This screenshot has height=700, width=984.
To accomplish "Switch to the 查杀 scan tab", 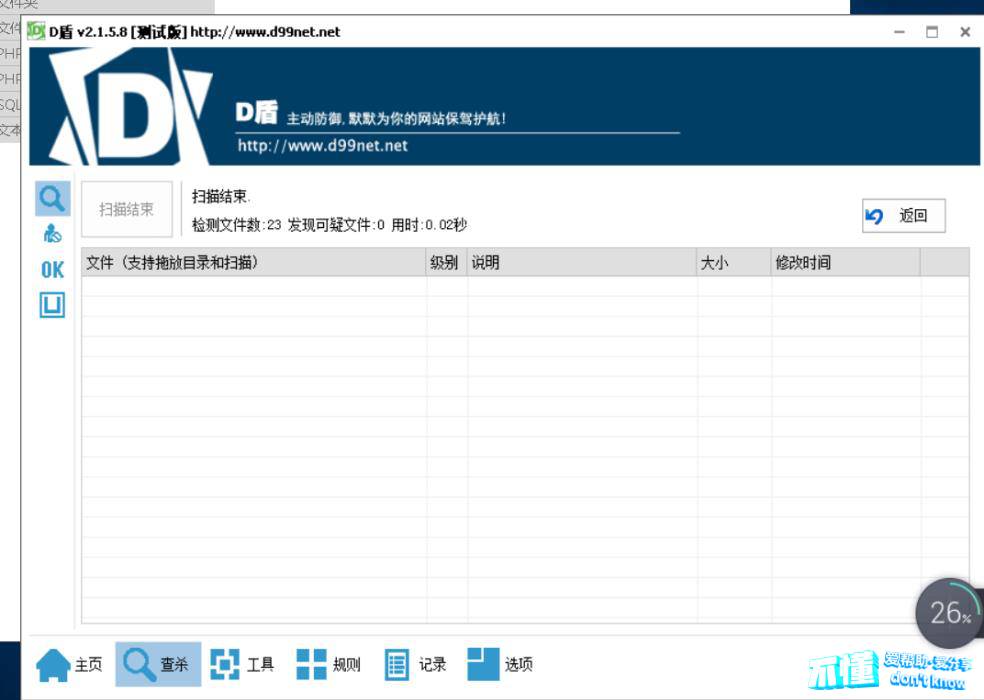I will click(x=158, y=664).
